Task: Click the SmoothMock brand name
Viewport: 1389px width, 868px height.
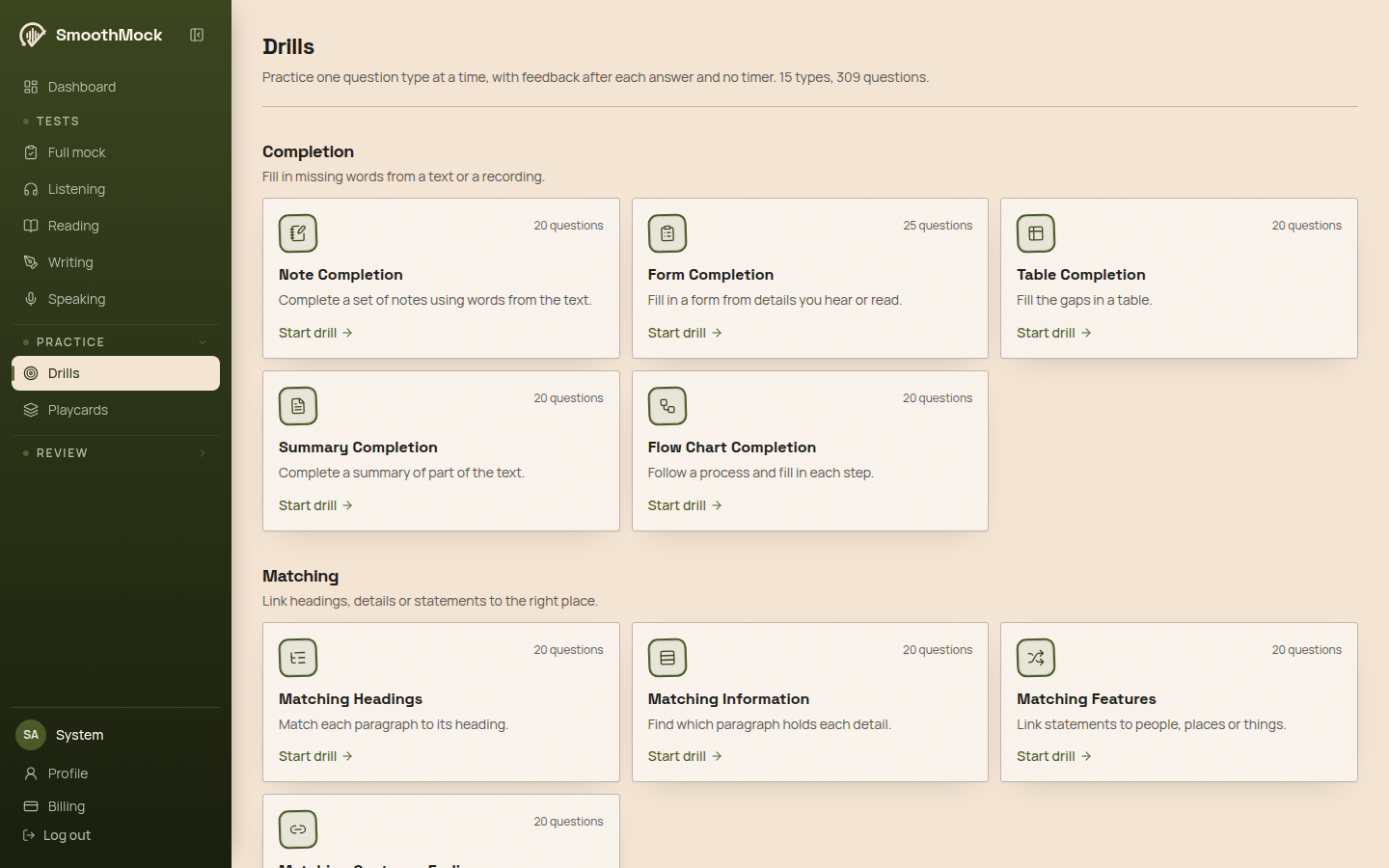Action: pos(109,35)
